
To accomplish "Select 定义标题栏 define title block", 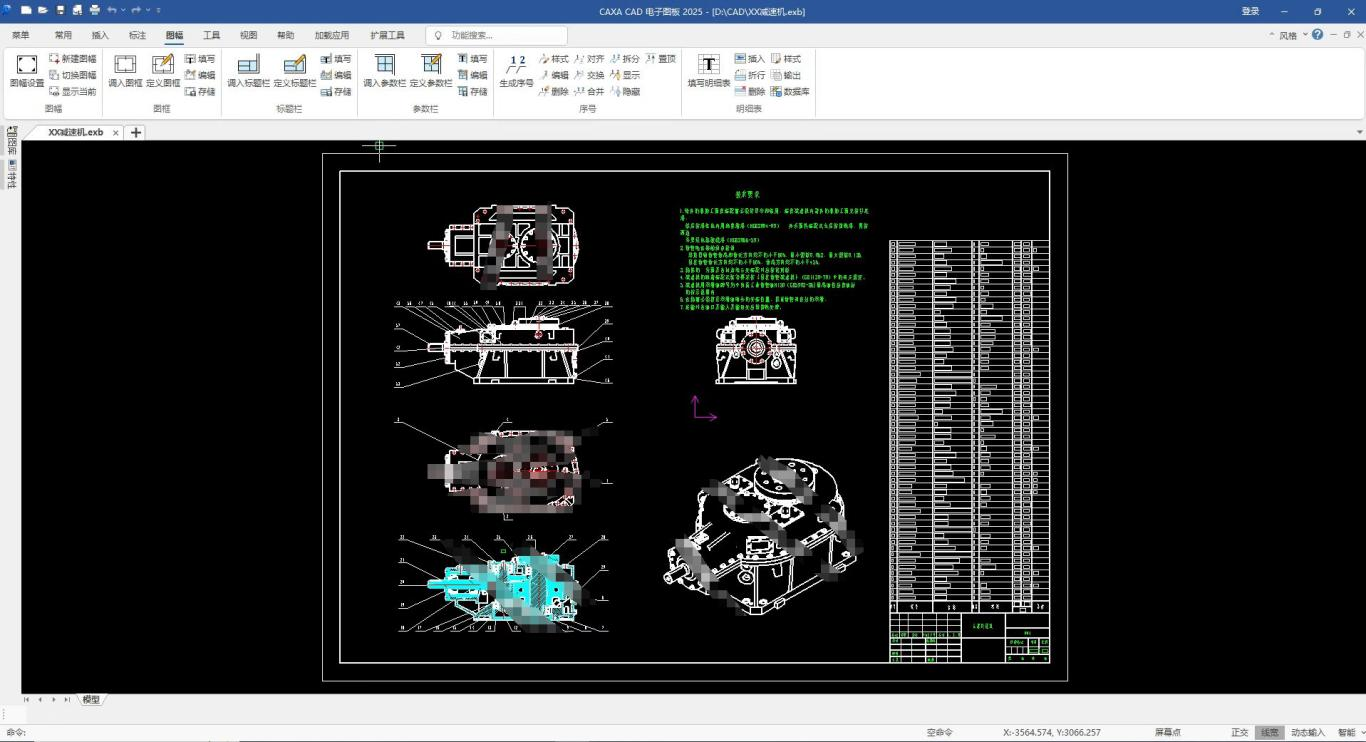I will [x=294, y=71].
